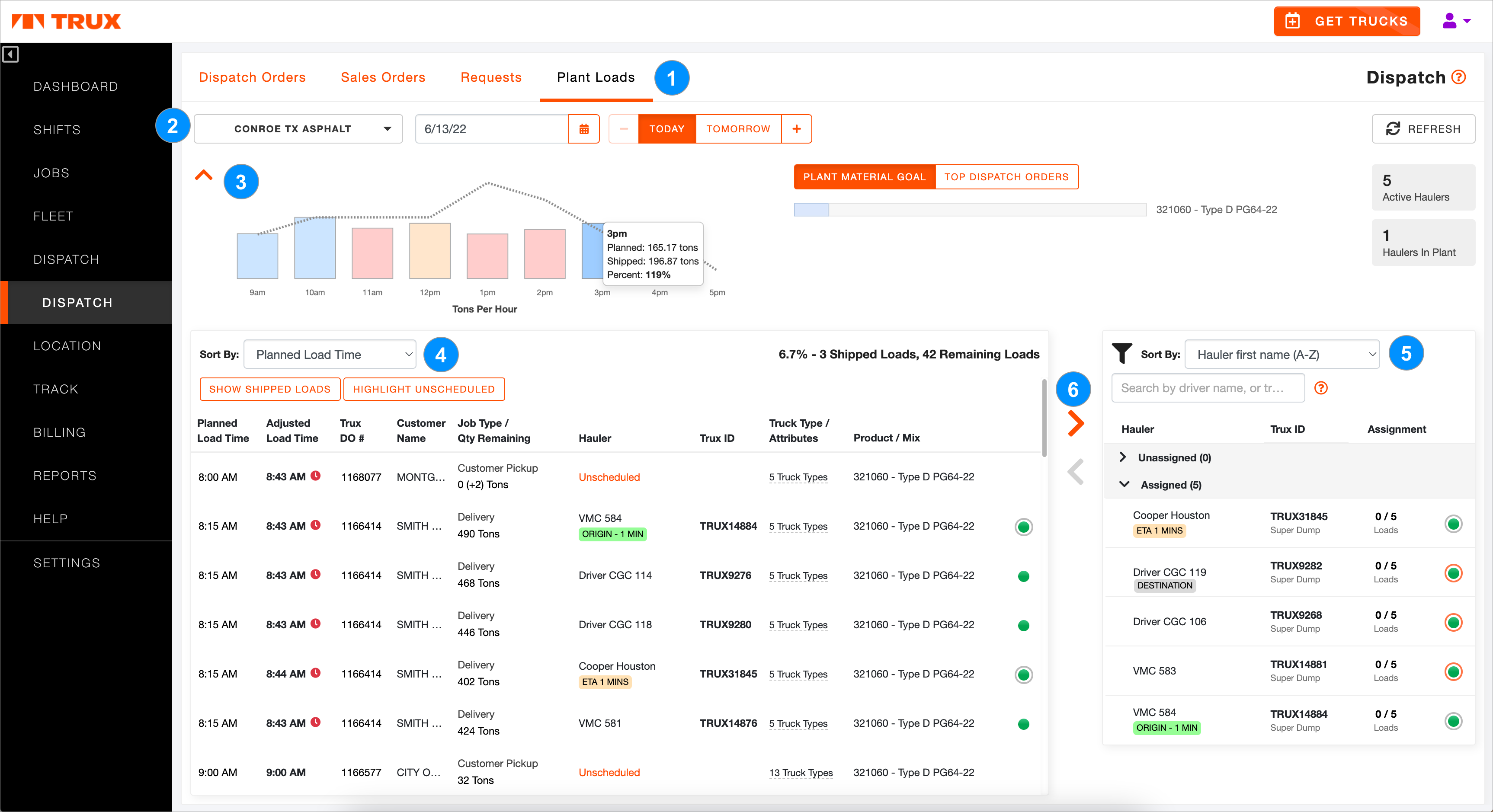The width and height of the screenshot is (1493, 812).
Task: Click the late clock icon on order 1168077
Action: [315, 476]
